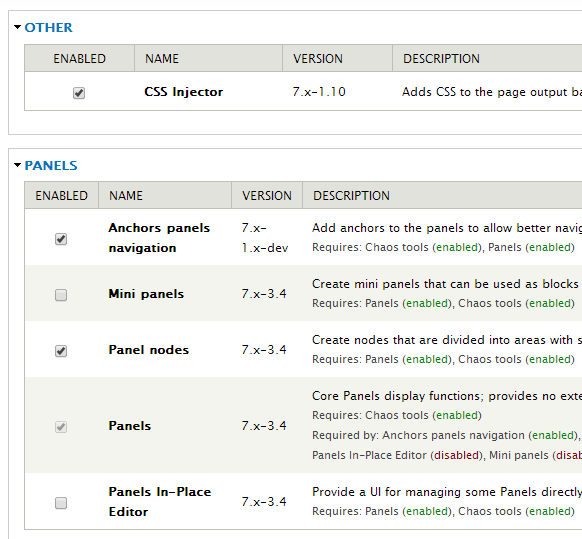Click the Anchors panels navigation label
Screen dimensions: 582x539
click(x=159, y=238)
